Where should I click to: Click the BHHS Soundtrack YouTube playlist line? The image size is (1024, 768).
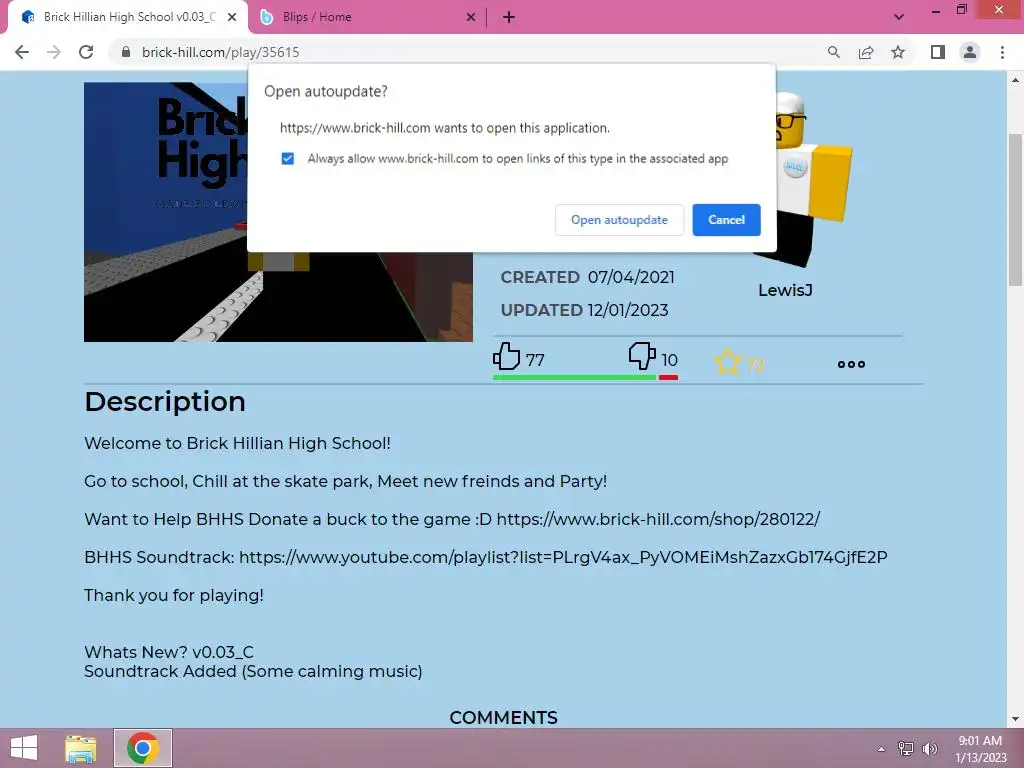pos(486,557)
